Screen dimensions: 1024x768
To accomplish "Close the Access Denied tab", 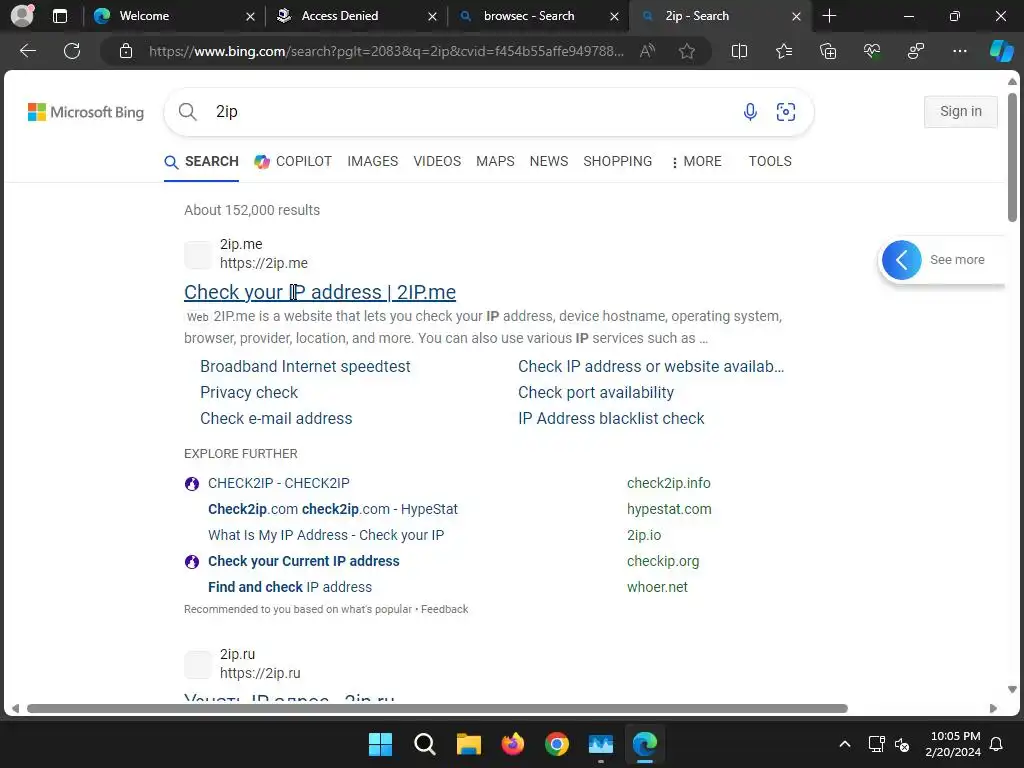I will pos(432,16).
